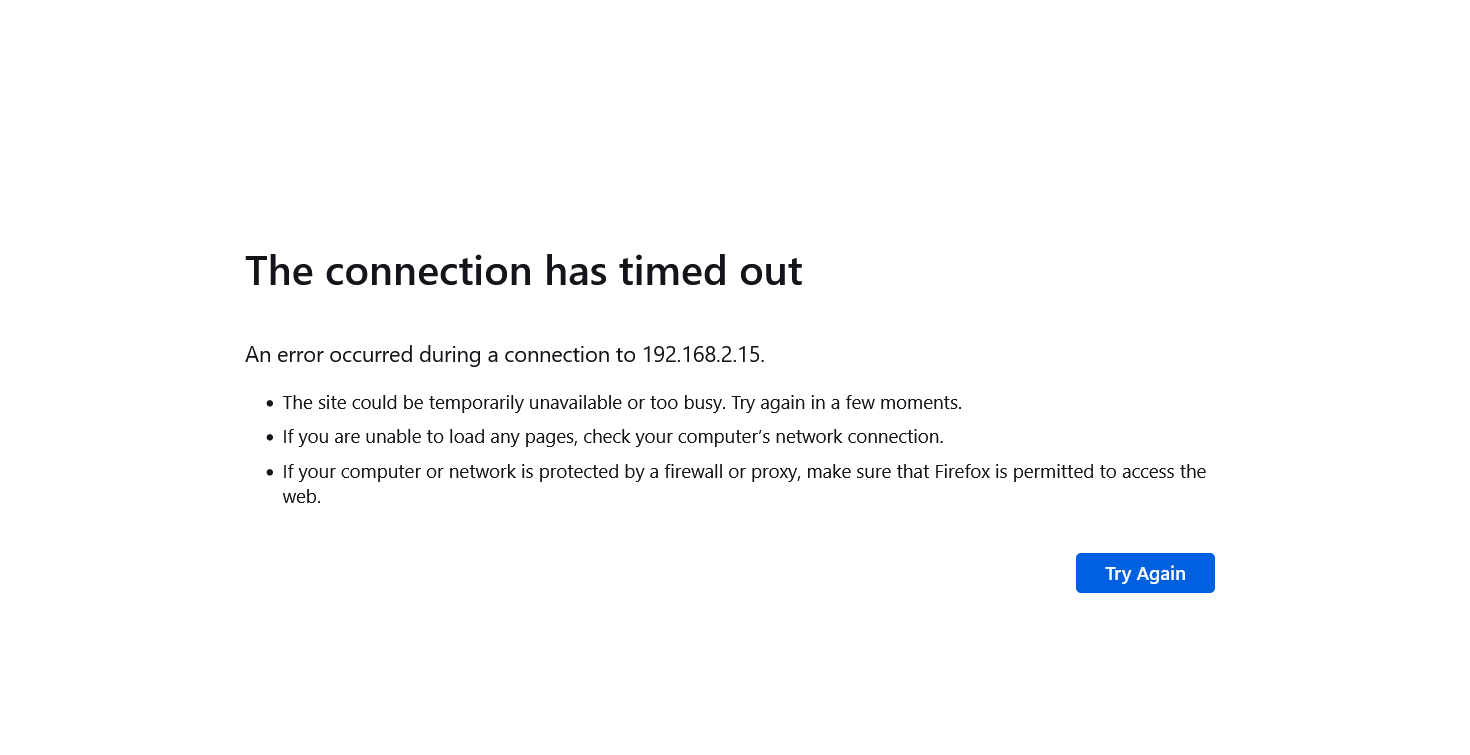This screenshot has width=1470, height=755.
Task: Click the first bullet point marker
Action: 270,404
